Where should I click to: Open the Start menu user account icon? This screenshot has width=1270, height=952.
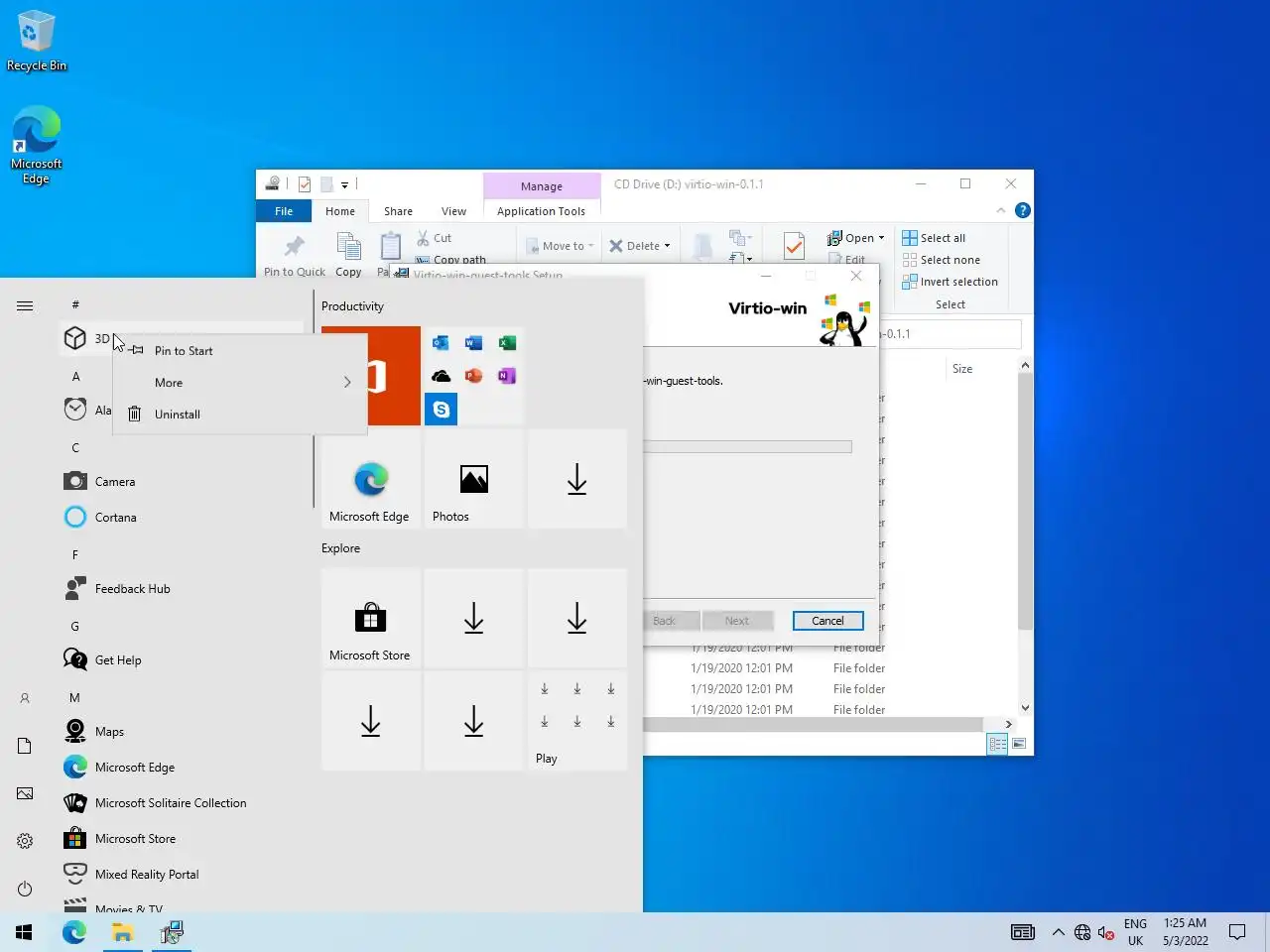(x=25, y=698)
